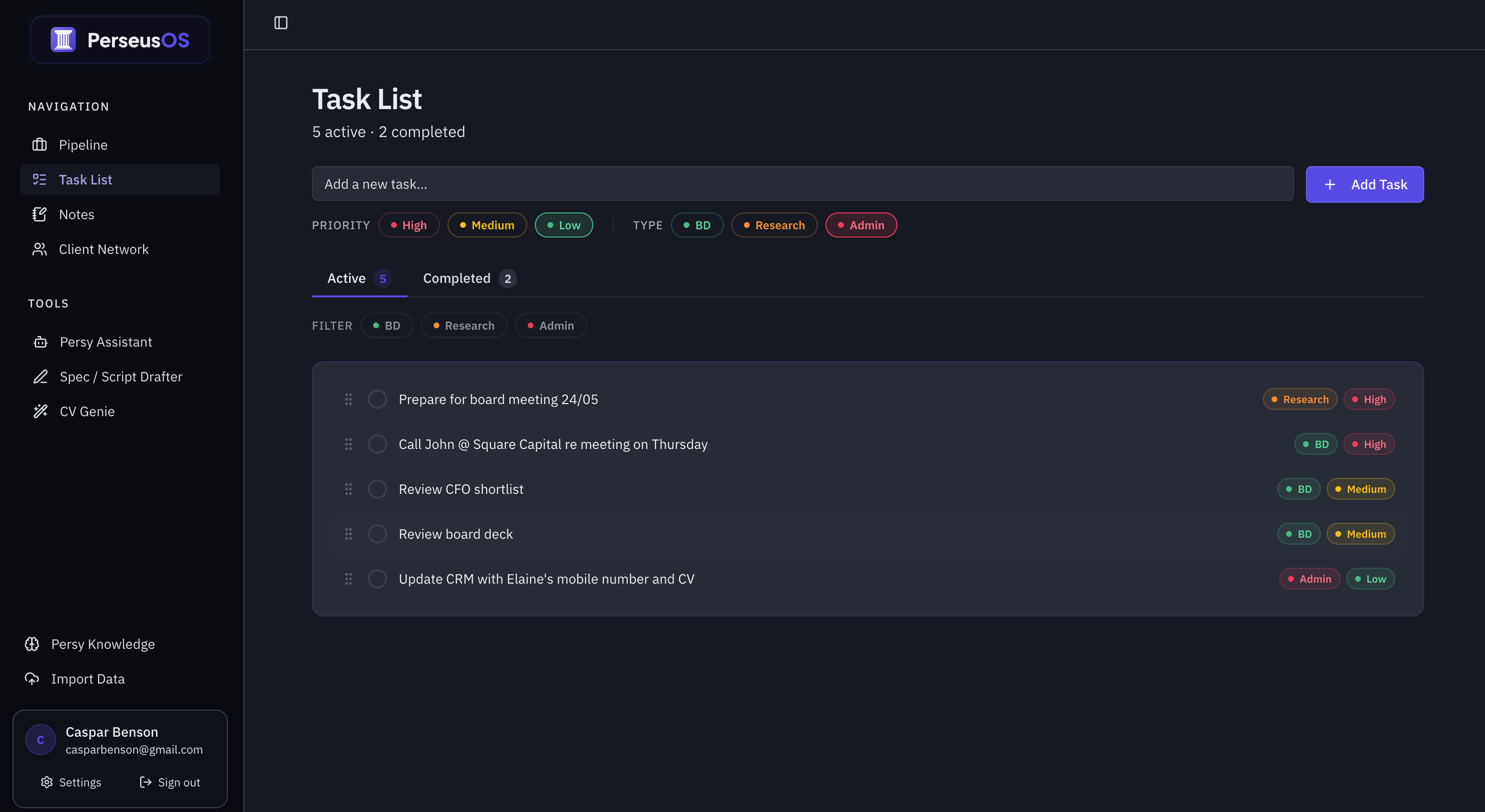The width and height of the screenshot is (1485, 812).
Task: Click the CV Genie magic wand icon
Action: (x=41, y=411)
